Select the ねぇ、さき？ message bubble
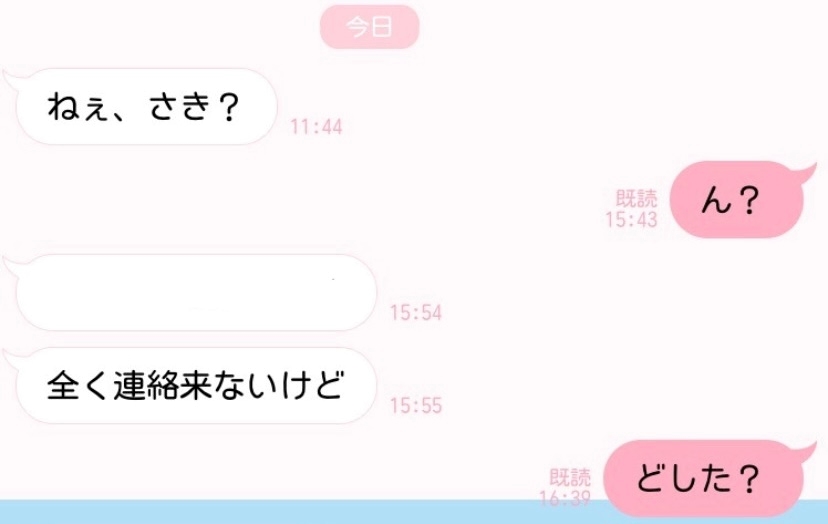This screenshot has height=524, width=828. (x=147, y=107)
